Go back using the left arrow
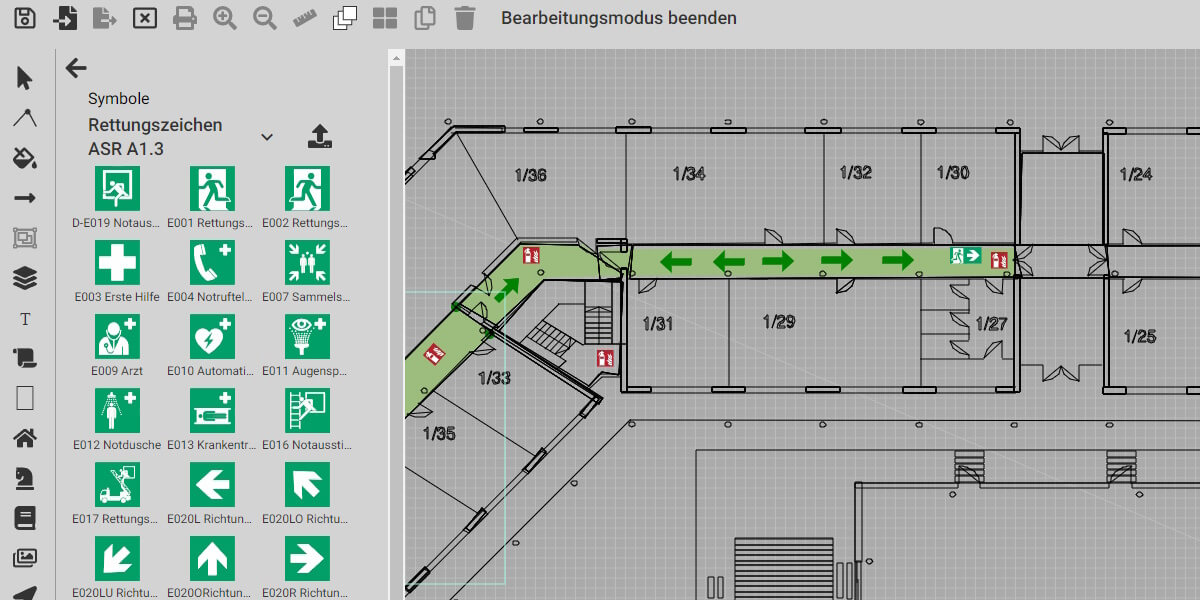 coord(76,68)
